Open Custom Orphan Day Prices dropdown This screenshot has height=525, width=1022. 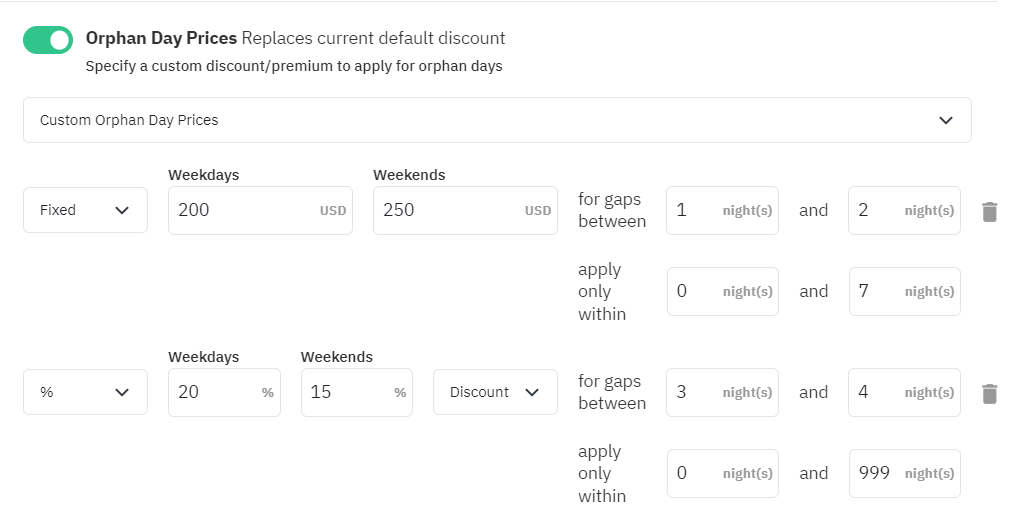tap(497, 120)
